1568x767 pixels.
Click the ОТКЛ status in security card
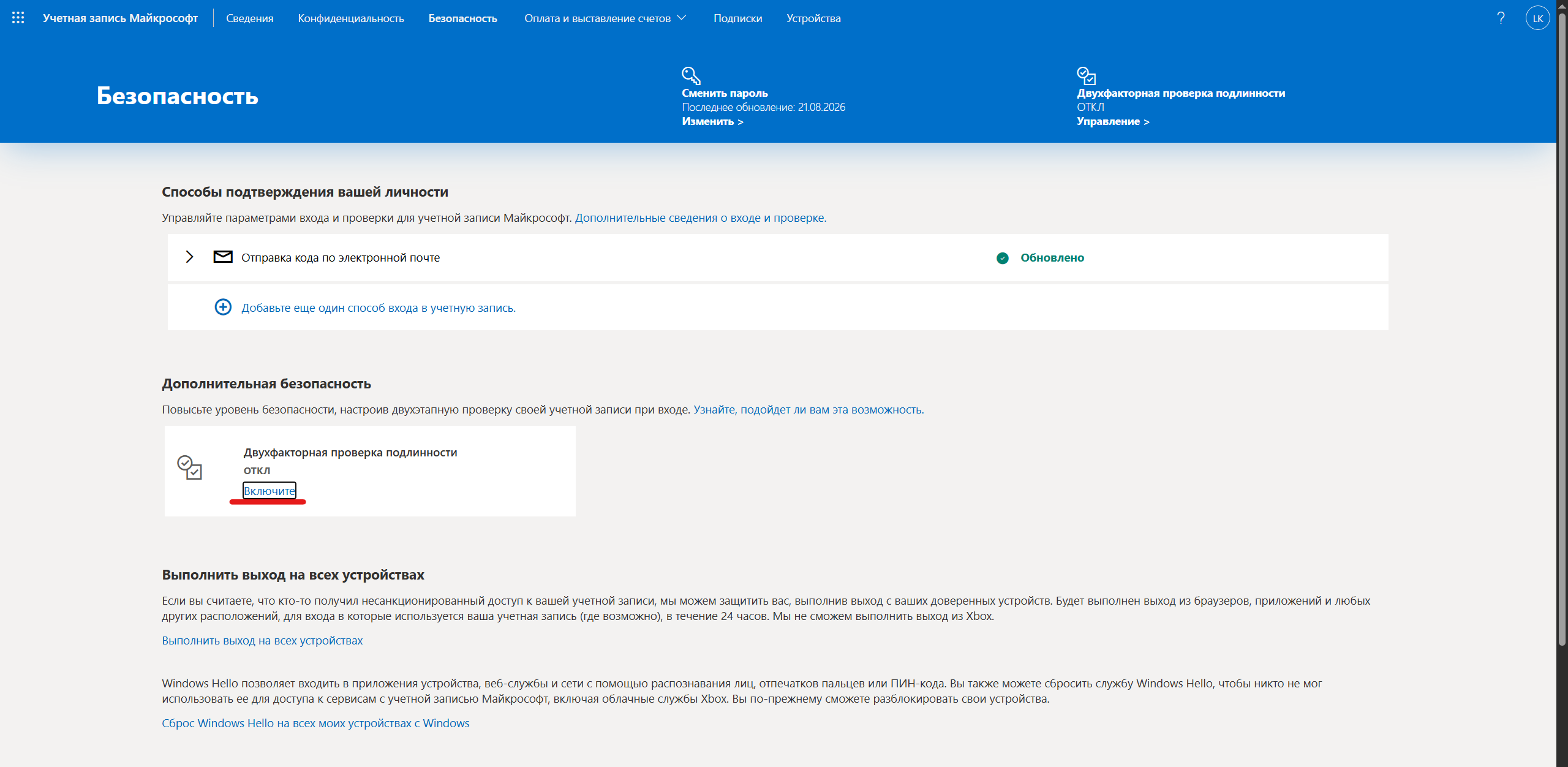[x=257, y=470]
